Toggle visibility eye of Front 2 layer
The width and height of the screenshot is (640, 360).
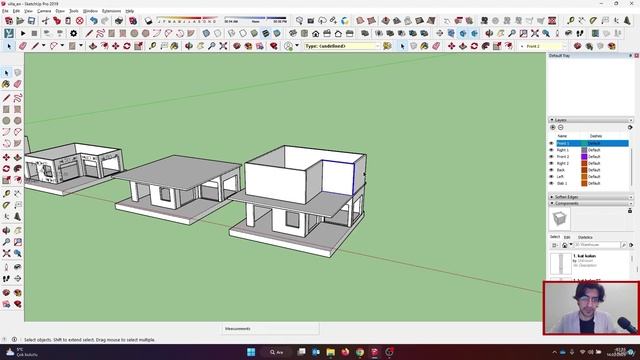tap(551, 157)
